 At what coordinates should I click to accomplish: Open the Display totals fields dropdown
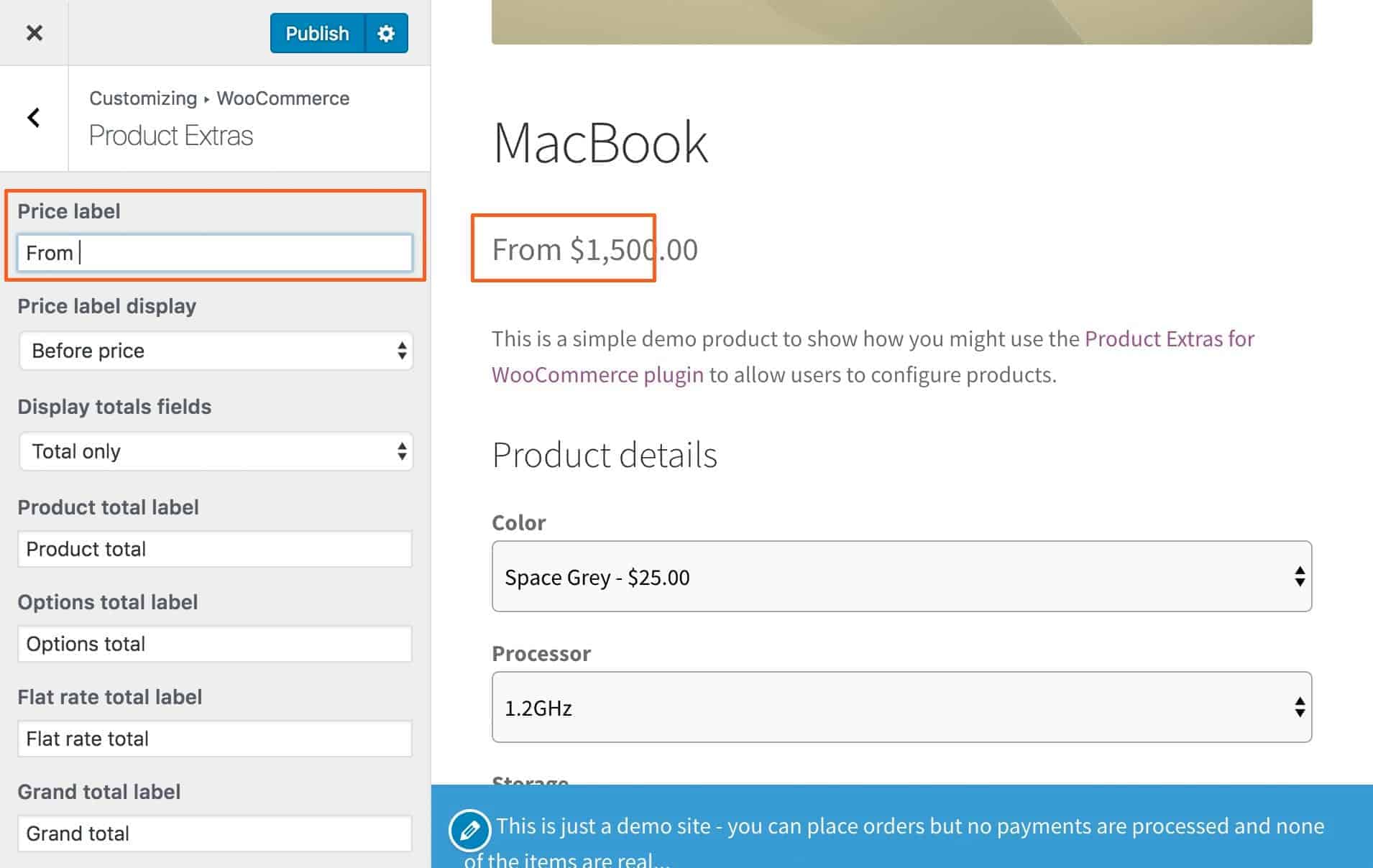pyautogui.click(x=215, y=451)
